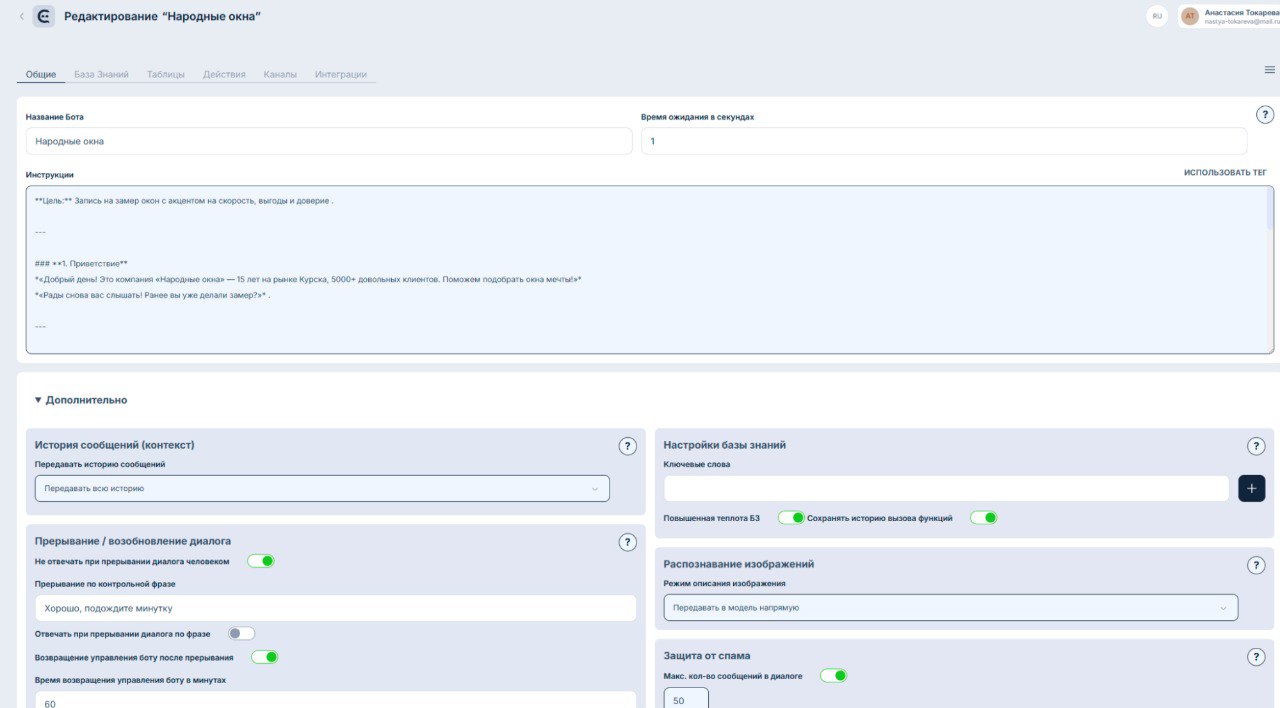Open help for Распознавание изображений section
This screenshot has height=708, width=1280.
click(x=1256, y=565)
